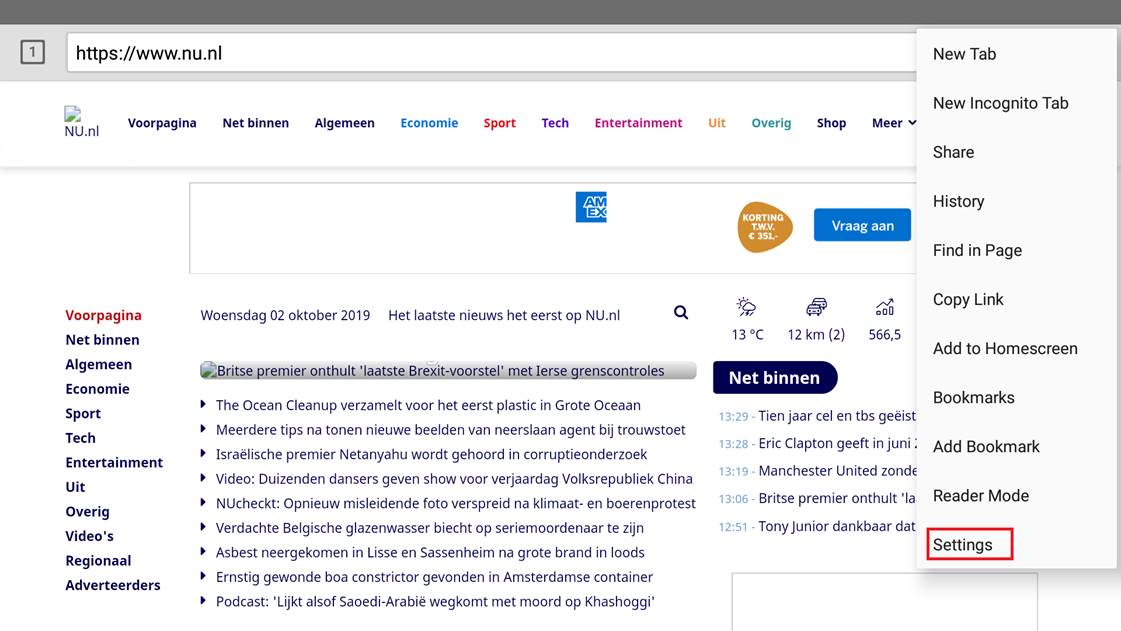
Task: Click the stock chart icon
Action: [885, 307]
